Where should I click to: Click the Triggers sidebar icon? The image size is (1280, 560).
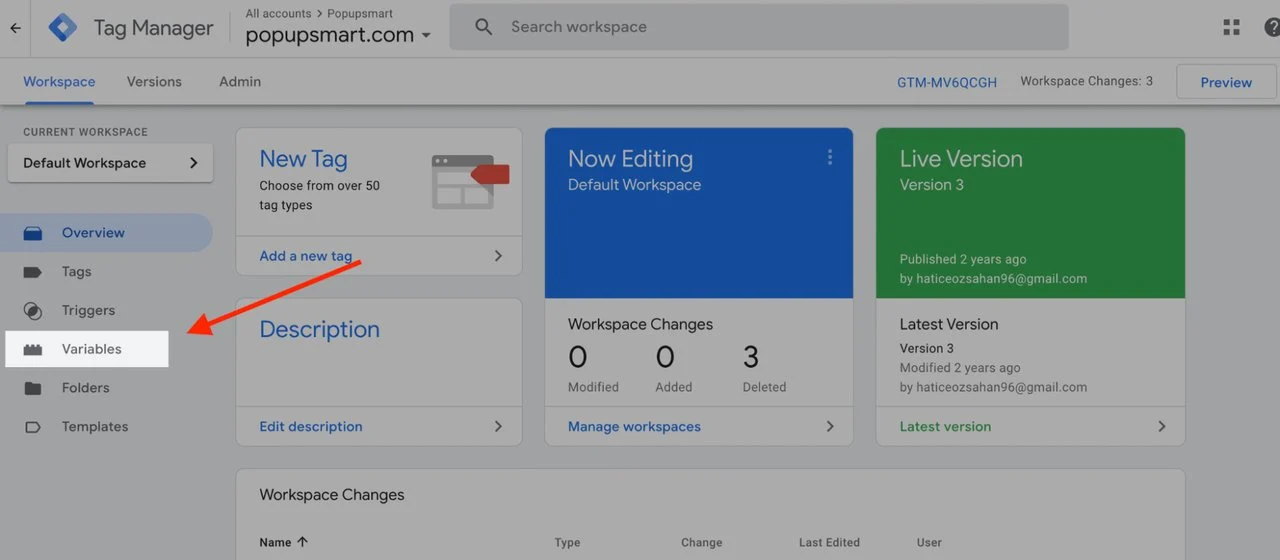pyautogui.click(x=33, y=311)
